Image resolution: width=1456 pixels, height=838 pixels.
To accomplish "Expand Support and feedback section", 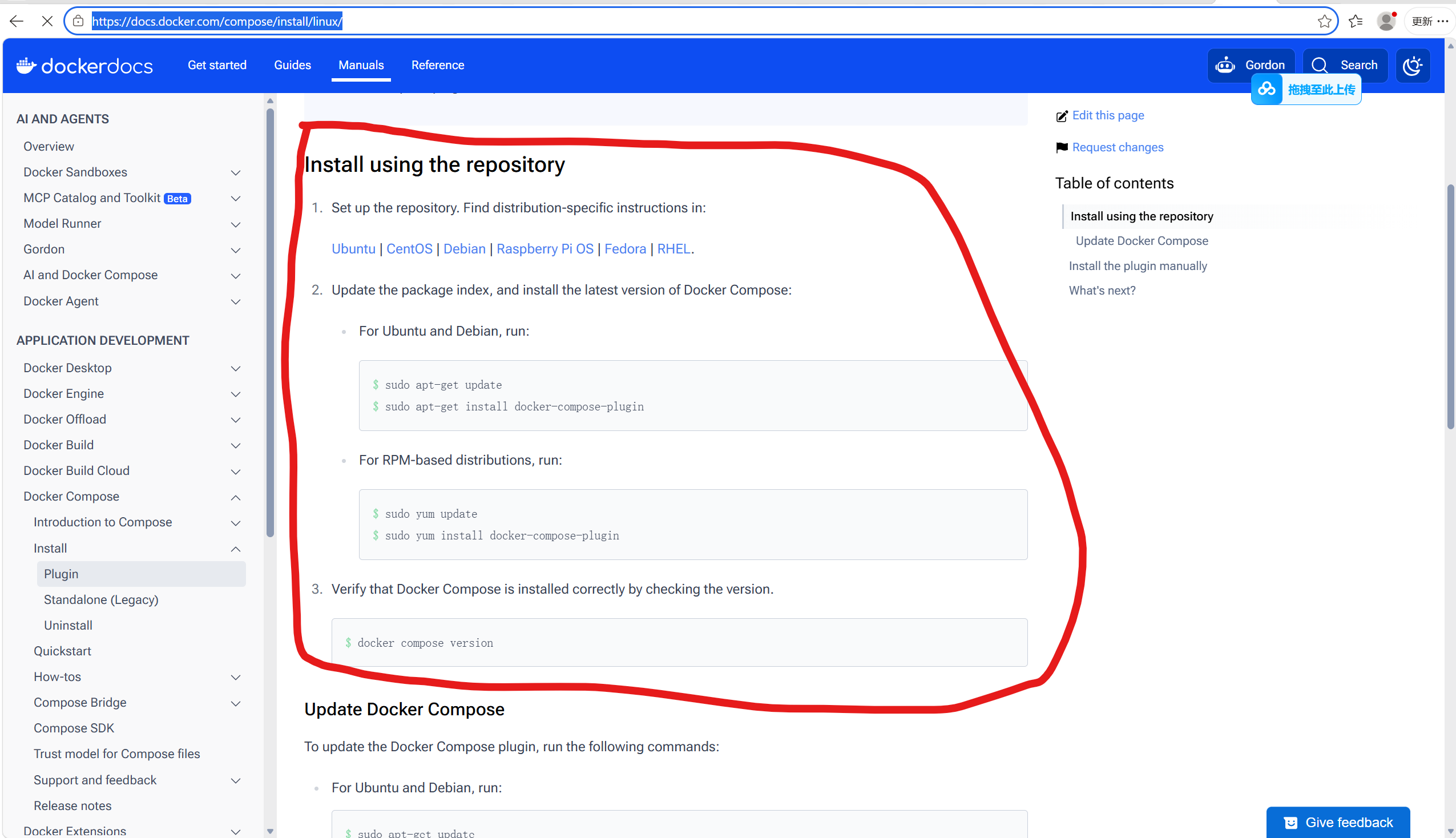I will click(235, 781).
